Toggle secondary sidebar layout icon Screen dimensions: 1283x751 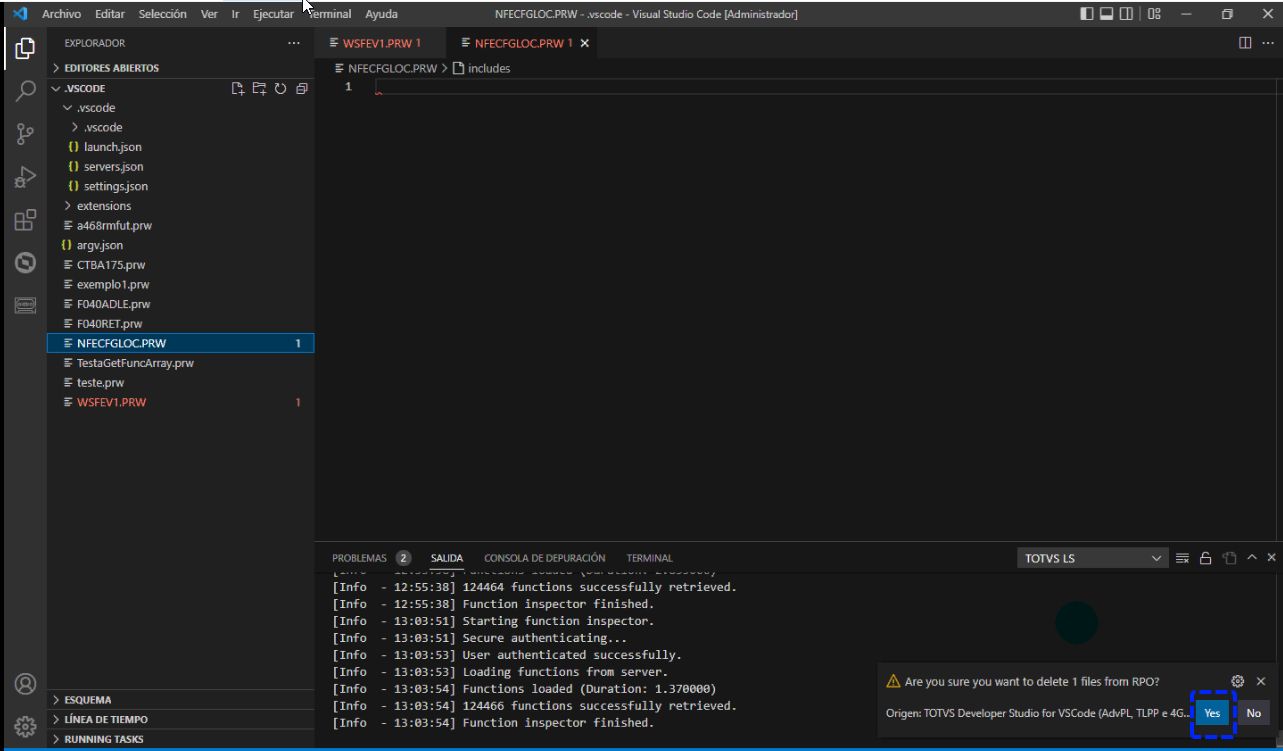[1126, 14]
